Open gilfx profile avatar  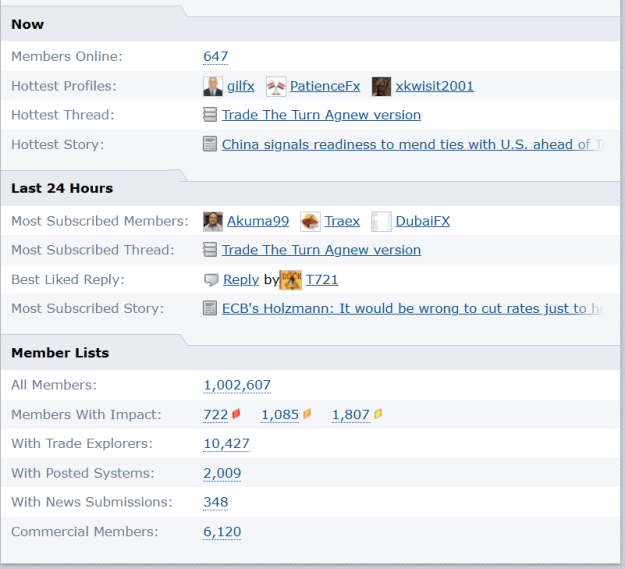pos(212,86)
